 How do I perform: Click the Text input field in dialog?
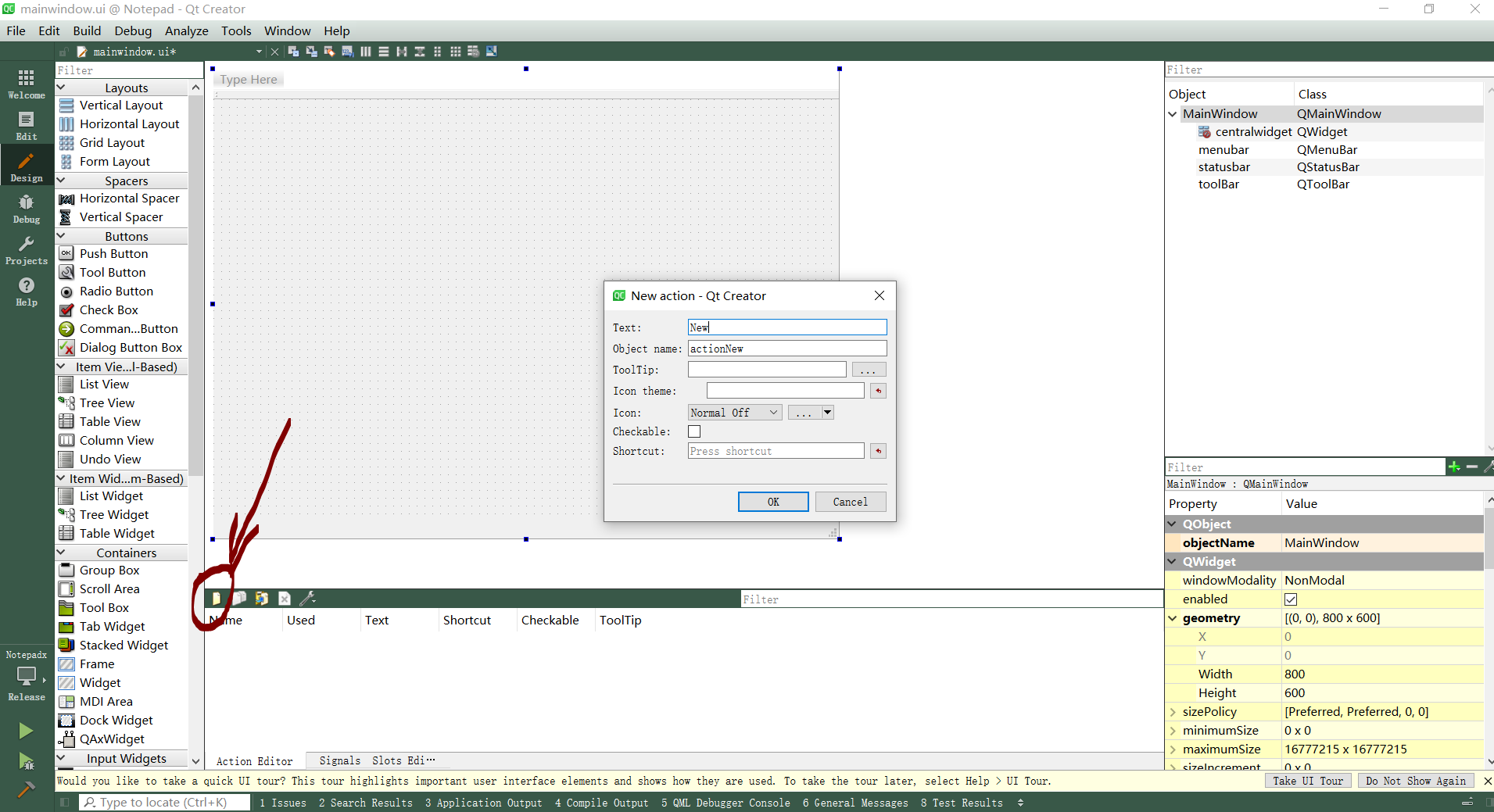pos(787,327)
